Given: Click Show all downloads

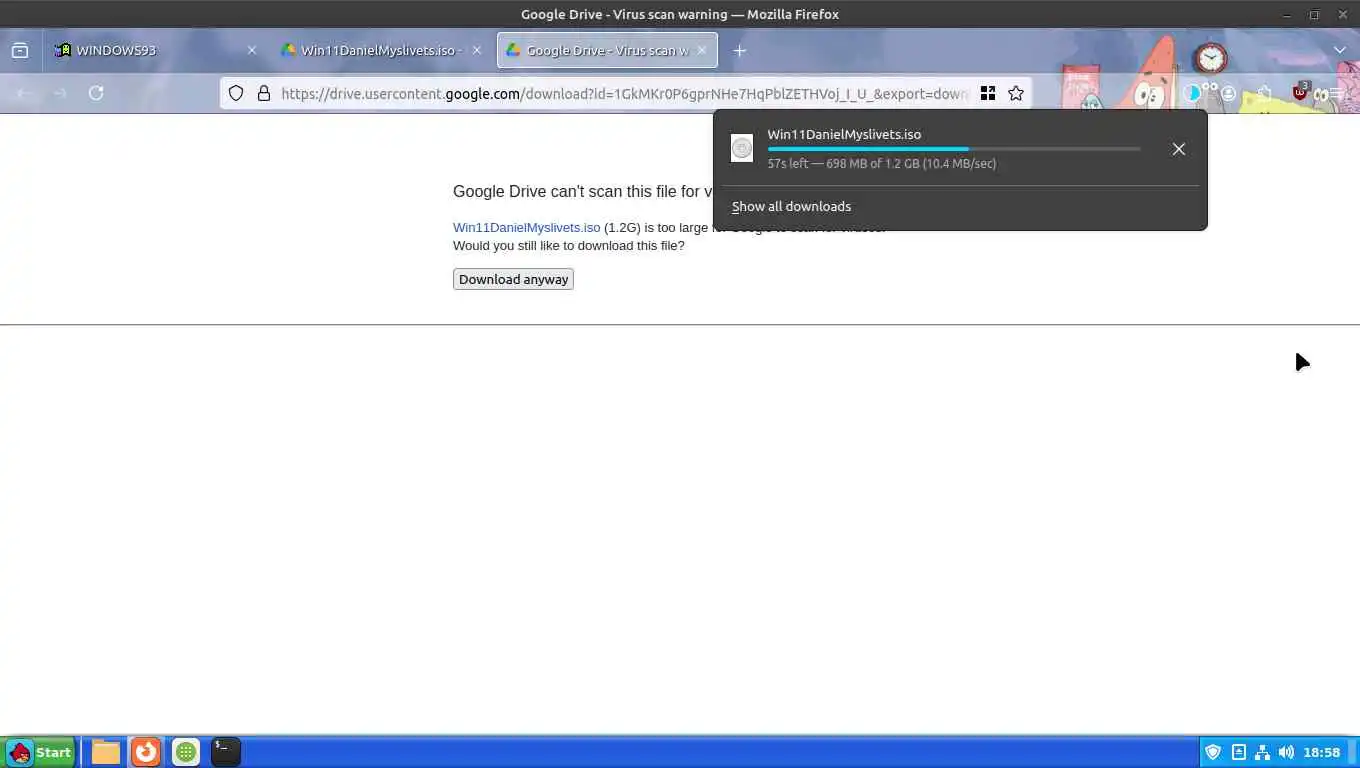Looking at the screenshot, I should pos(791,206).
